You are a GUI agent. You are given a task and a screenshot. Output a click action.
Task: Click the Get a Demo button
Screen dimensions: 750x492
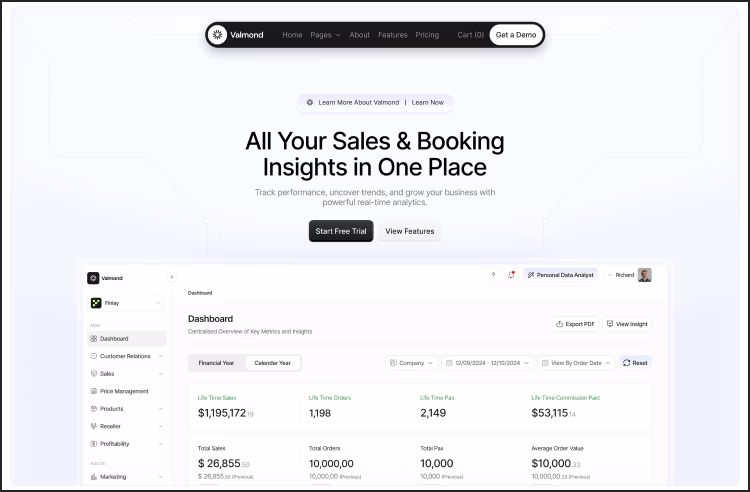516,35
